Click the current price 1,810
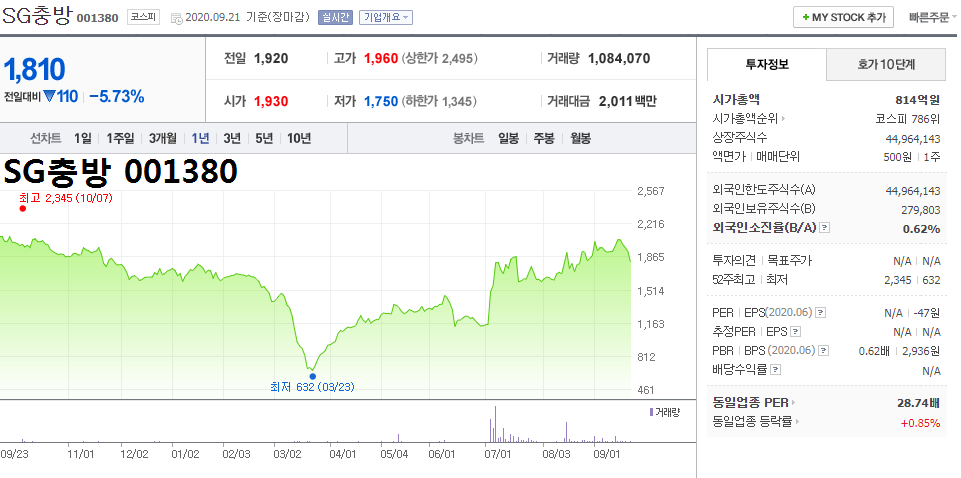The width and height of the screenshot is (961, 478). point(34,70)
